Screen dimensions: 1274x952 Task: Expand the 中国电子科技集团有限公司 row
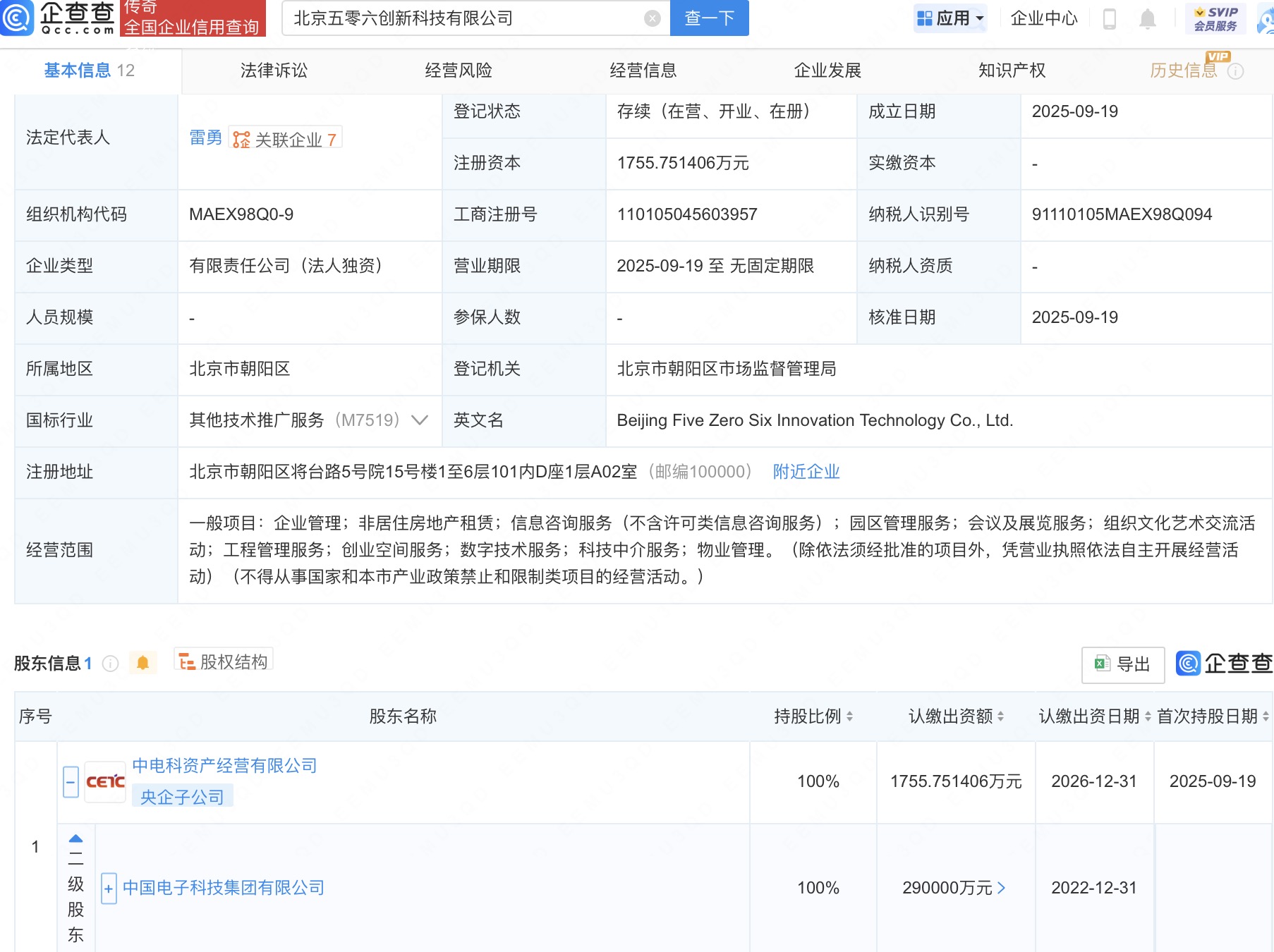(109, 889)
